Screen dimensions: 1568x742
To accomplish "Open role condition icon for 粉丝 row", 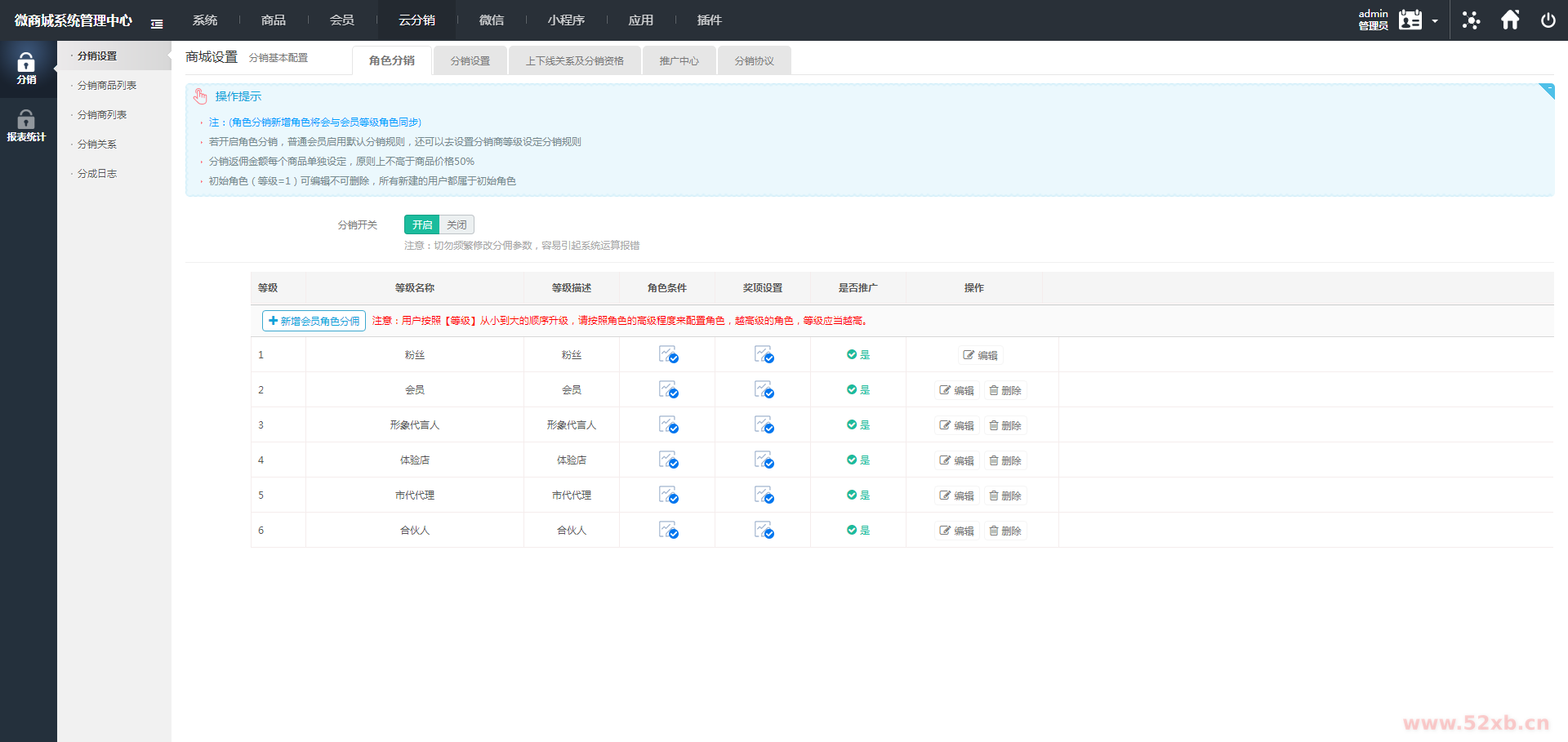I will pos(668,355).
